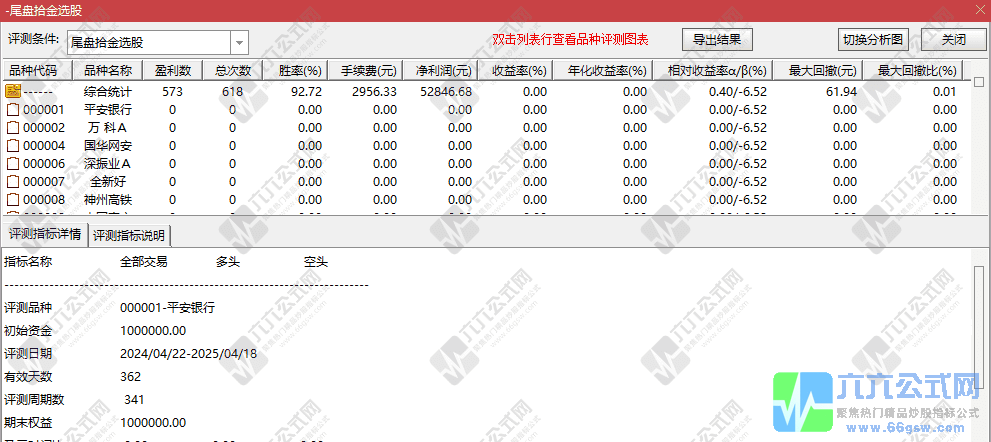991x442 pixels.
Task: Sort by the 胜率(%) column header
Action: [x=297, y=71]
